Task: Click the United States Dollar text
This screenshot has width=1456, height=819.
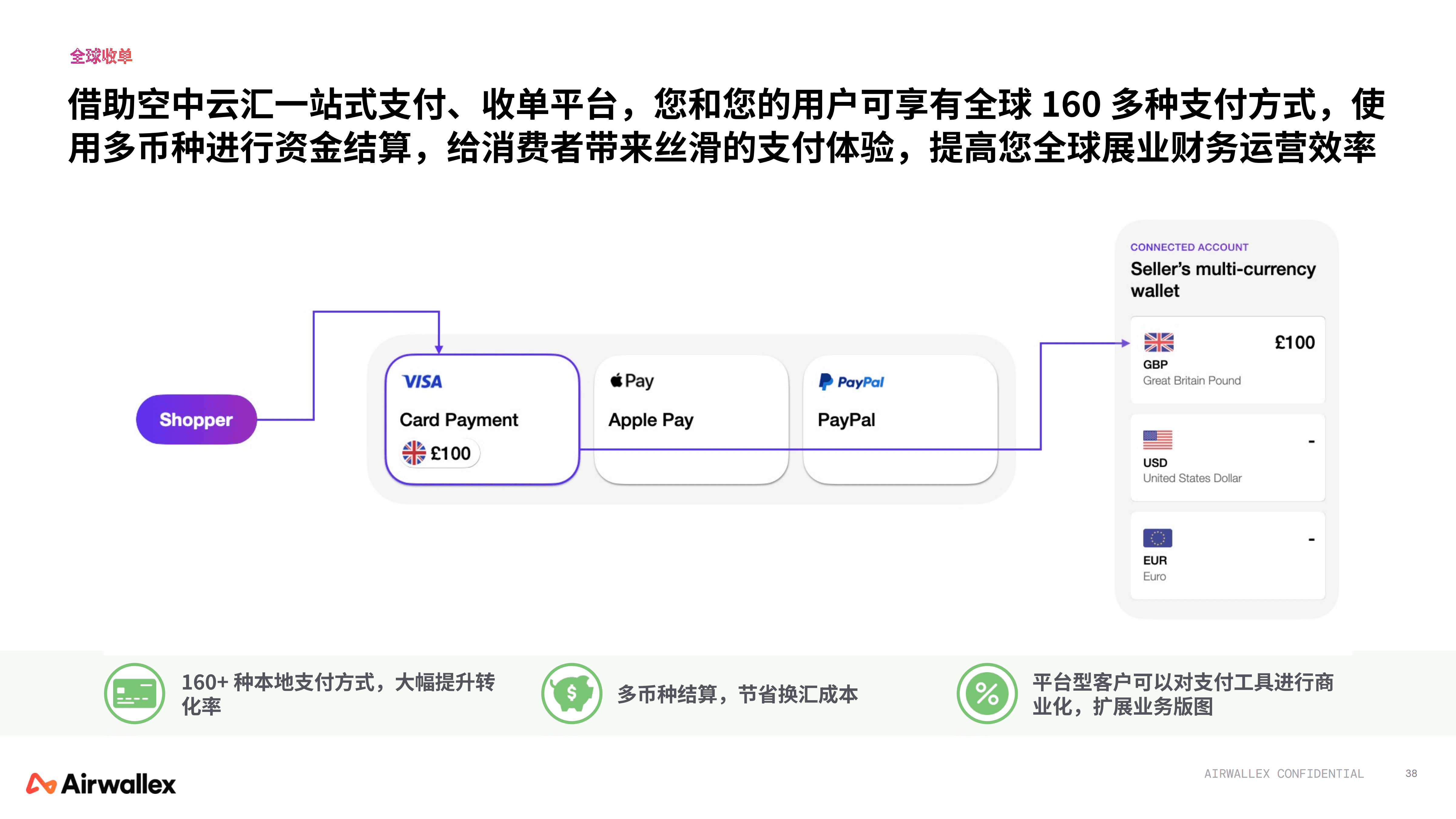Action: (1192, 478)
